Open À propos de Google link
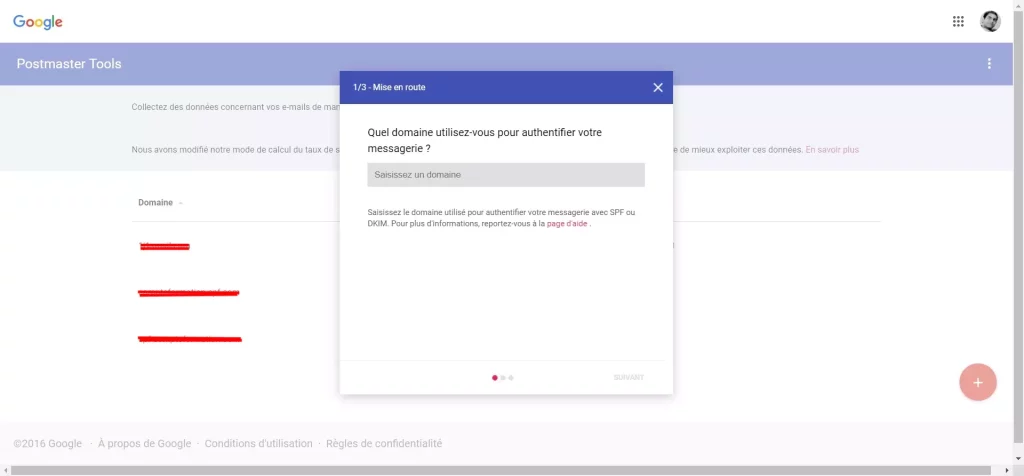 click(145, 443)
